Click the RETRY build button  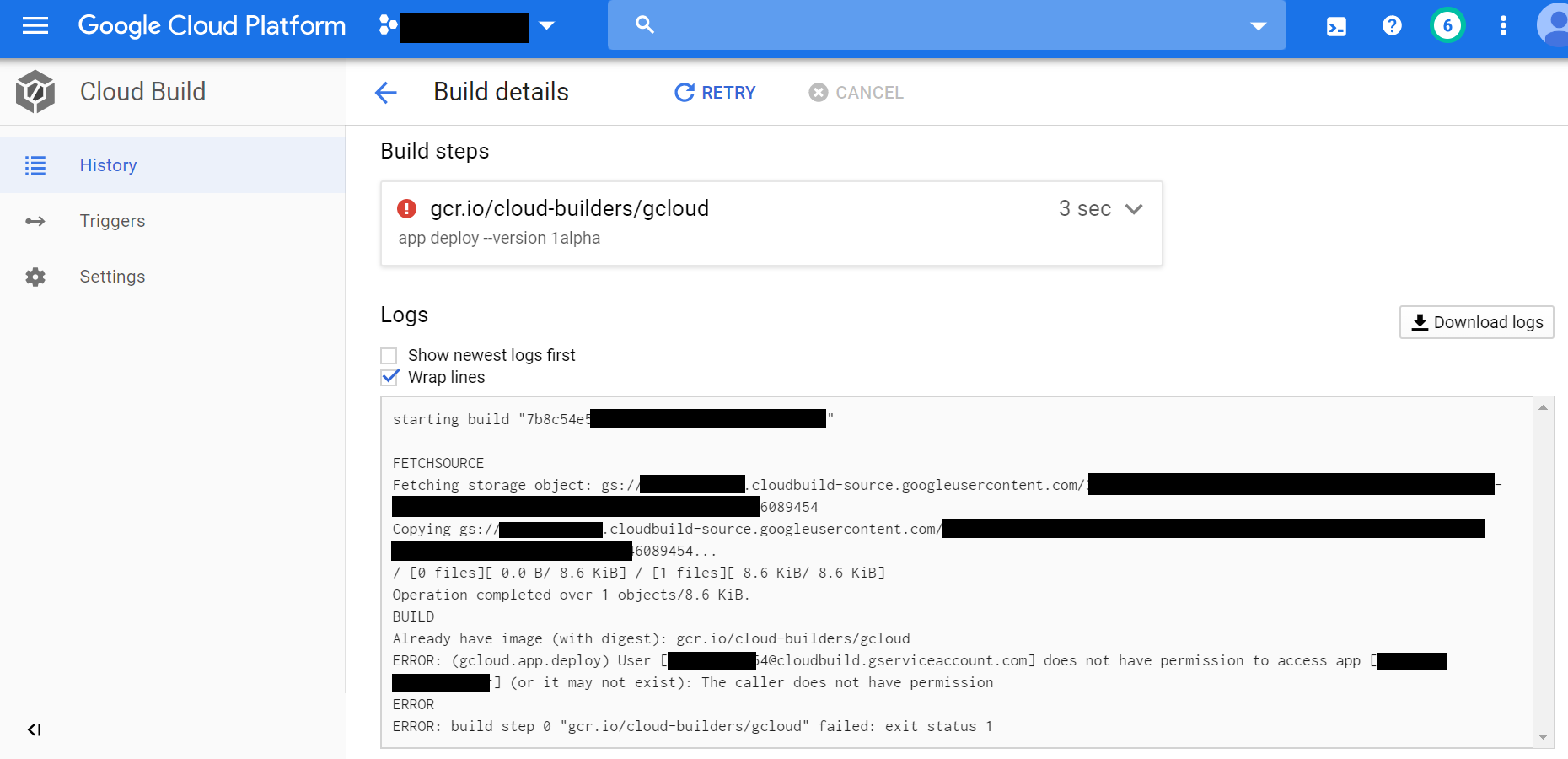coord(715,93)
